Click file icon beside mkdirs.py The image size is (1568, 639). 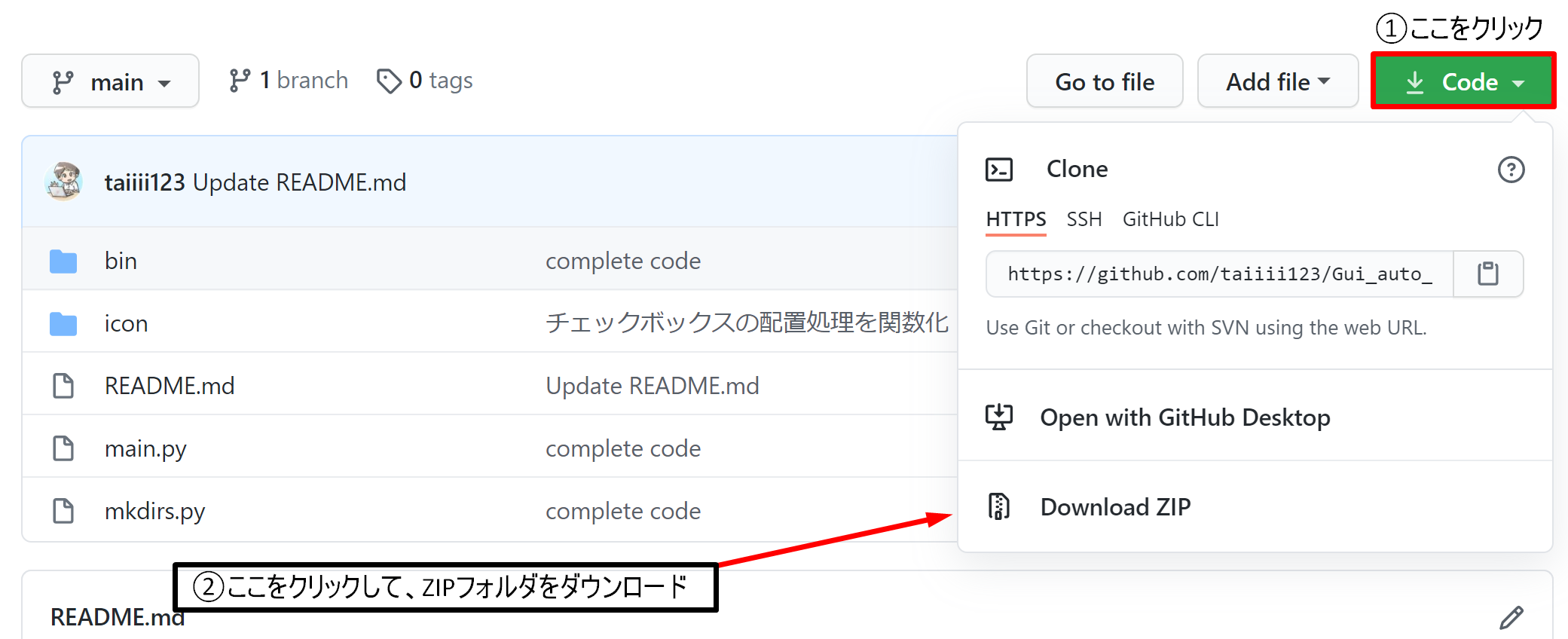tap(63, 511)
